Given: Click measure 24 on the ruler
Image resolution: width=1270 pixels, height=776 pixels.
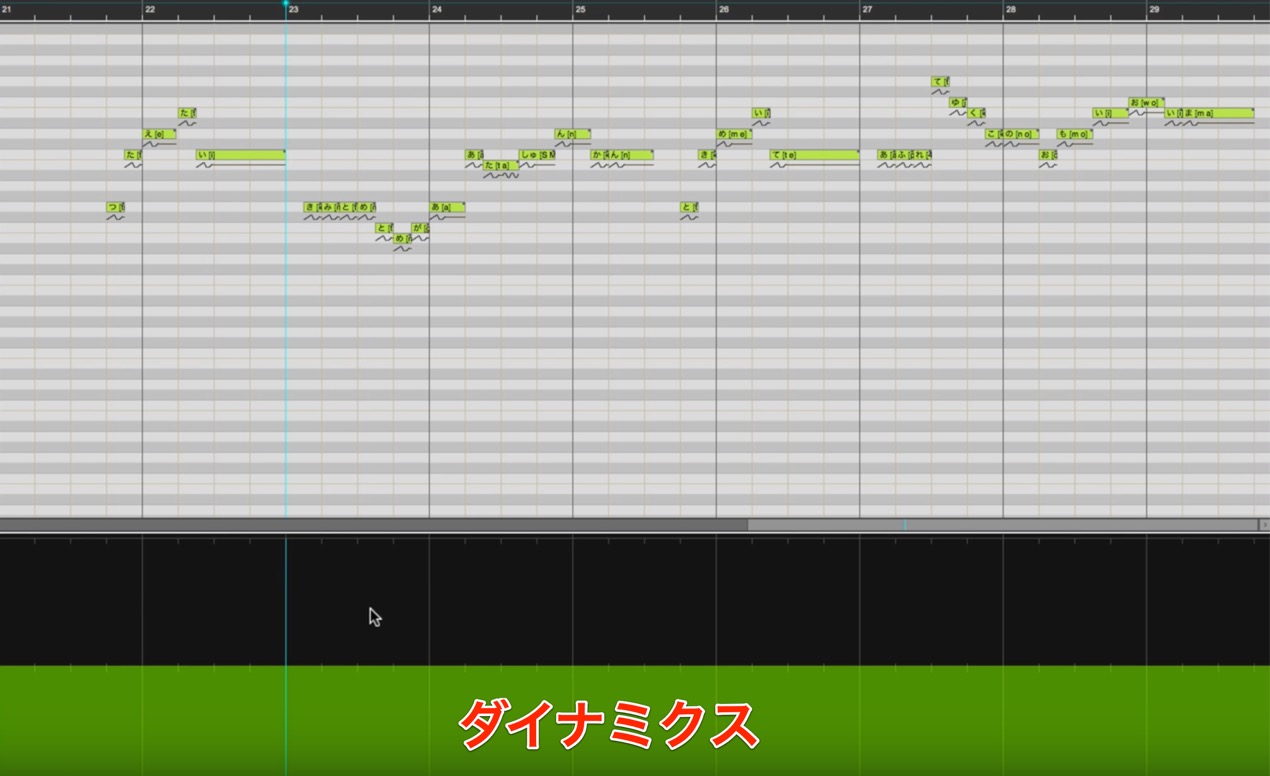Looking at the screenshot, I should [x=436, y=9].
